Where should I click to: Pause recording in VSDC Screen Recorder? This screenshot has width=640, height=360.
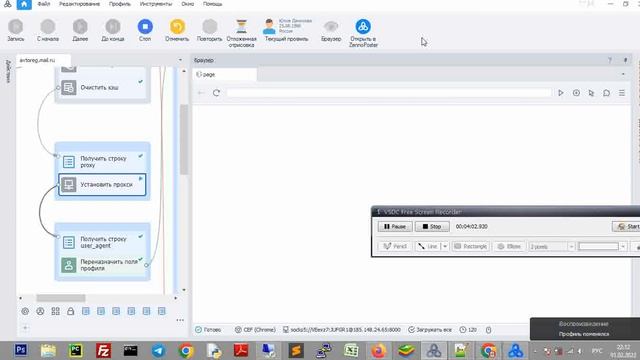coord(395,227)
